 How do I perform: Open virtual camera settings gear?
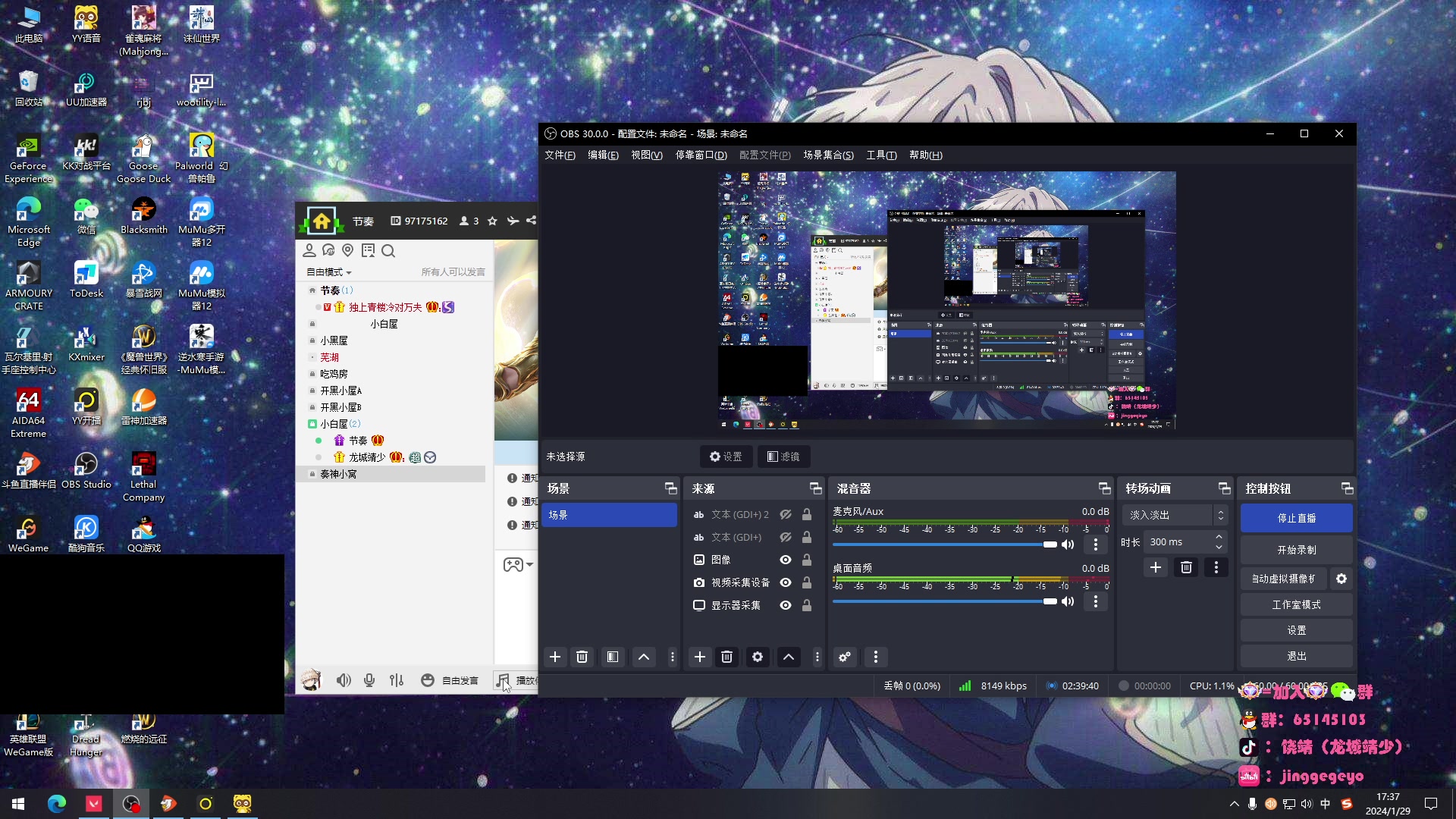pyautogui.click(x=1341, y=579)
